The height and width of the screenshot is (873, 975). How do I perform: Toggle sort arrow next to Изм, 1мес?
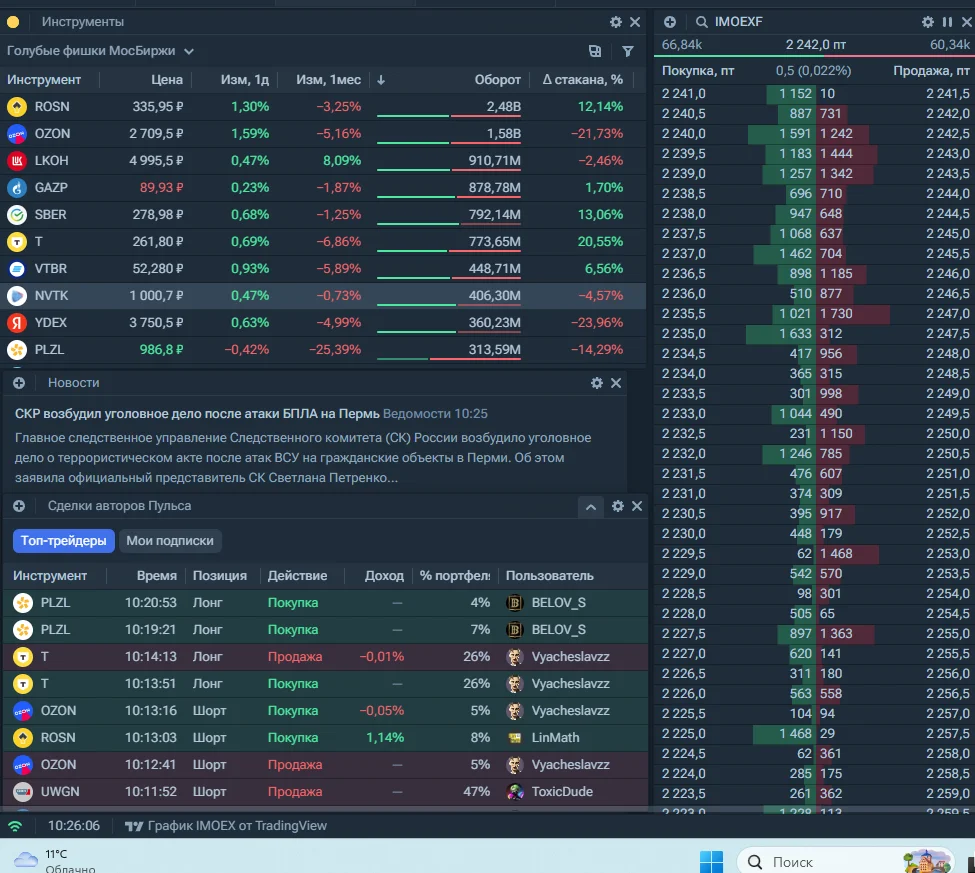click(x=381, y=80)
